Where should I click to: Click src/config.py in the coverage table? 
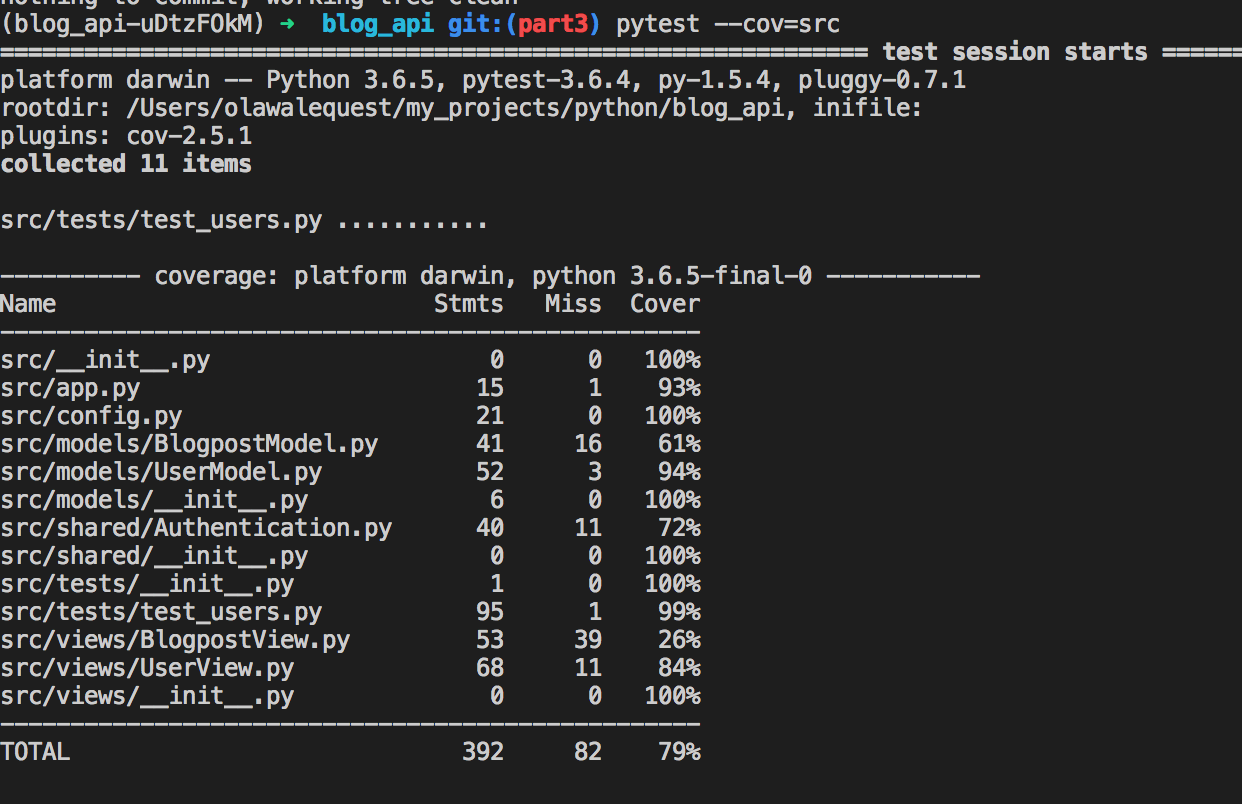coord(91,416)
